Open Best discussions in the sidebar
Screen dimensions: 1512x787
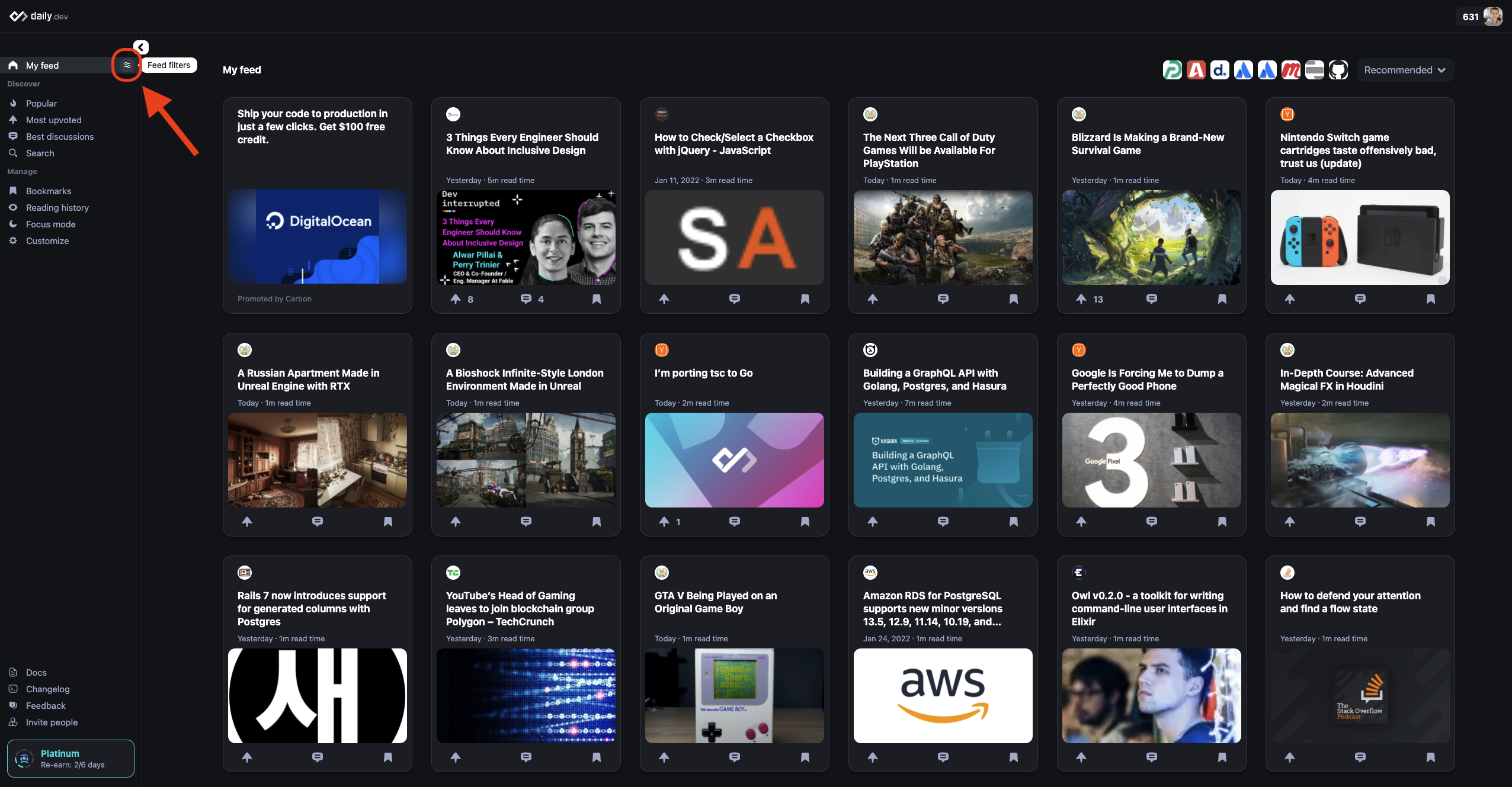(59, 136)
